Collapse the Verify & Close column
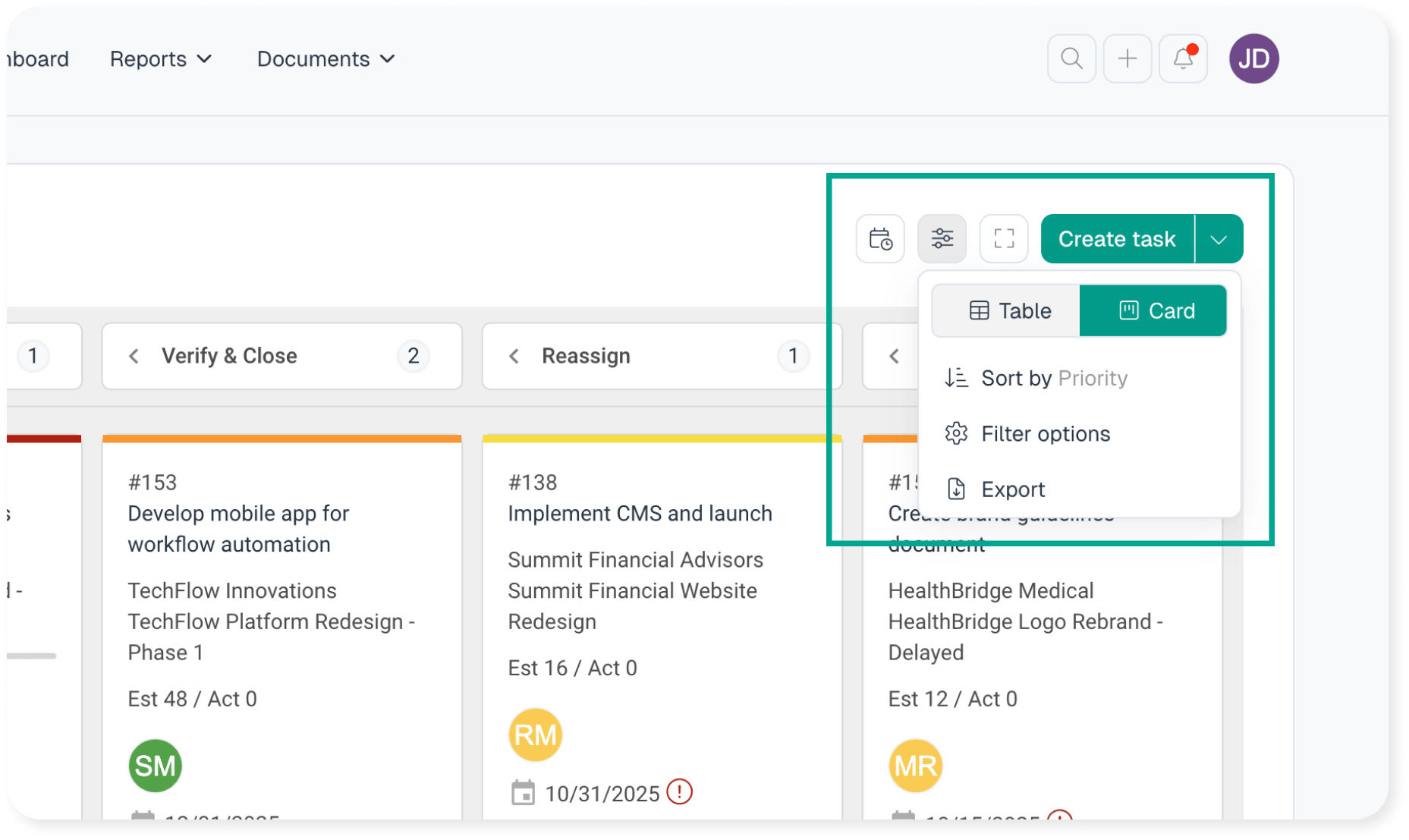Screen dimensions: 1409x840 pos(134,356)
